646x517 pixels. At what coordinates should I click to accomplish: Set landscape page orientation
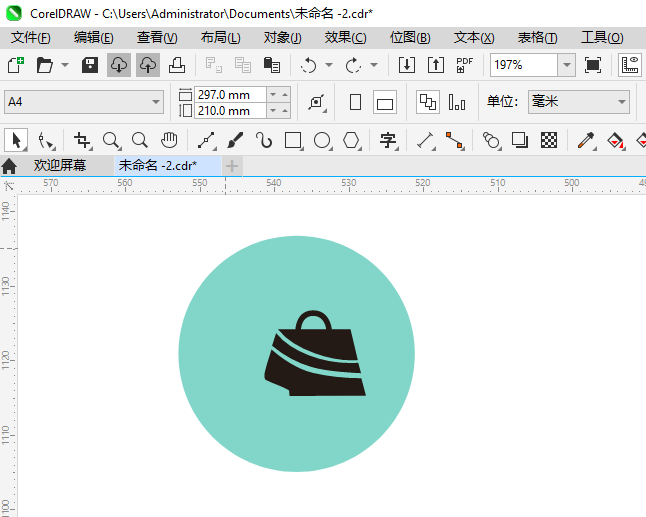coord(385,102)
